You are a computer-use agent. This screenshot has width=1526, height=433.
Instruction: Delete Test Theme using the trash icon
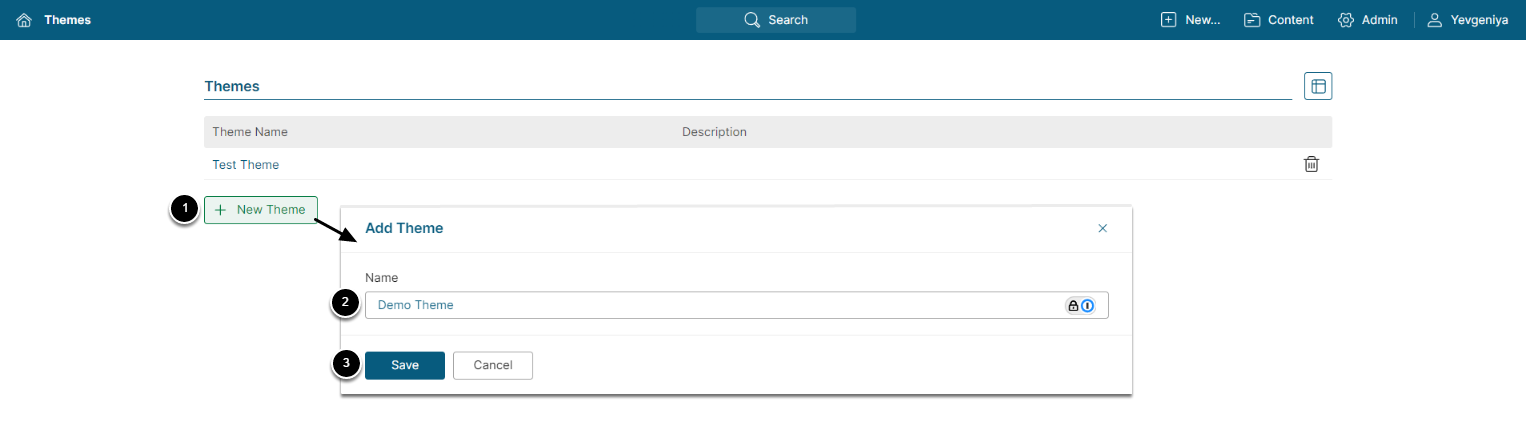point(1311,164)
